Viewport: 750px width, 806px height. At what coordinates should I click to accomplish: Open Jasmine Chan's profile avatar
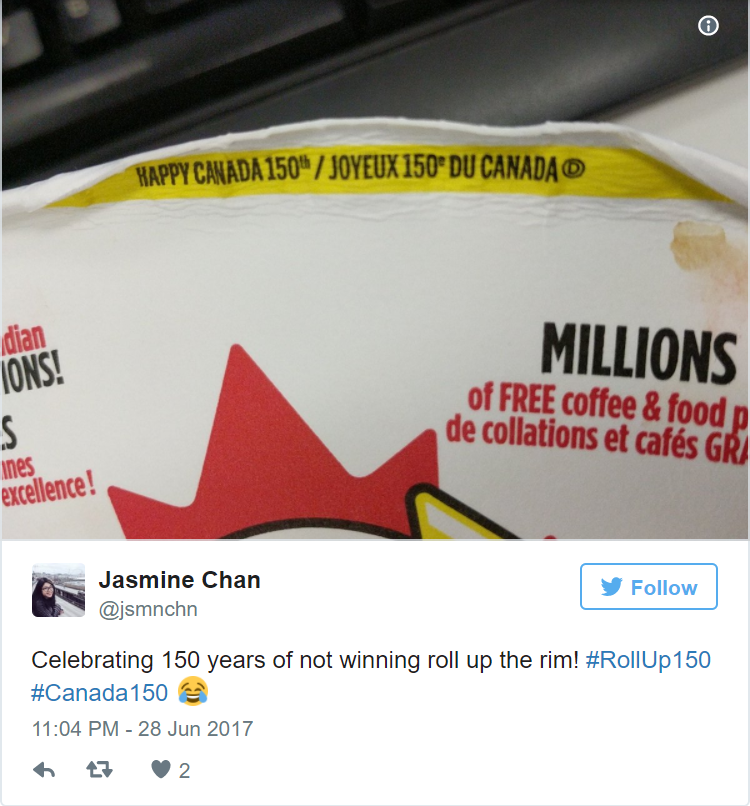tap(58, 590)
